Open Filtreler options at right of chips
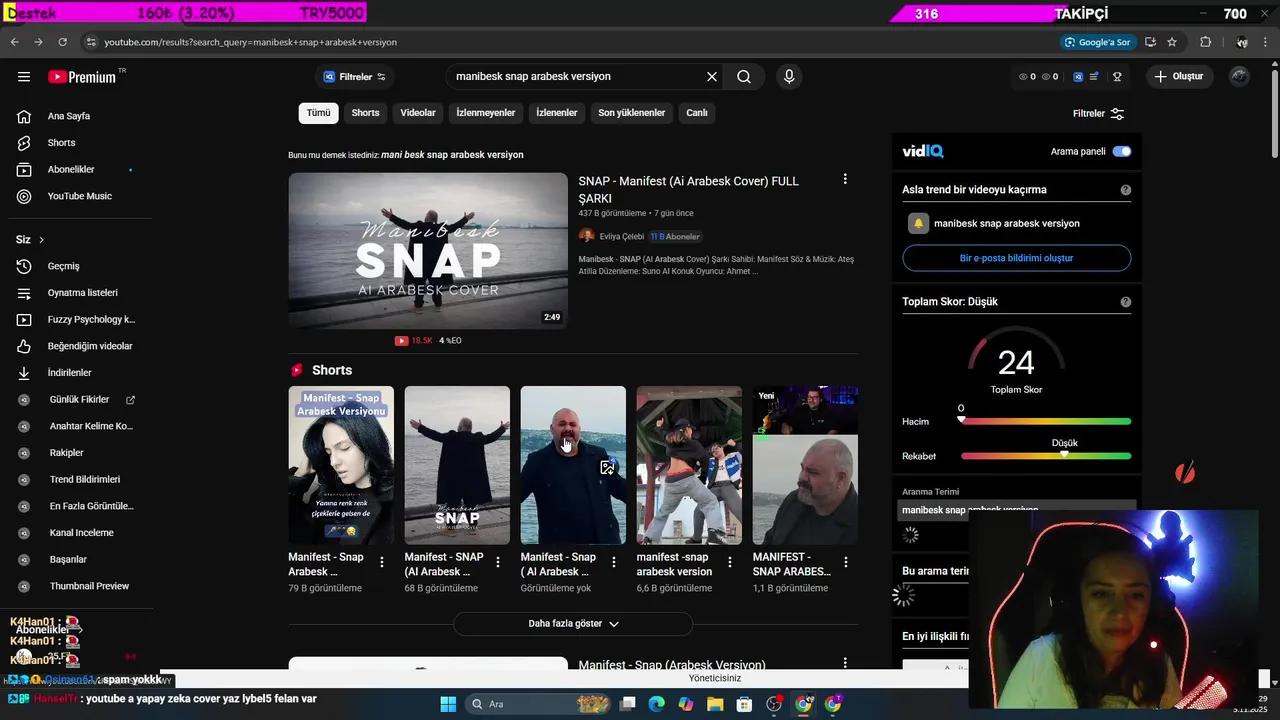 pyautogui.click(x=1098, y=114)
